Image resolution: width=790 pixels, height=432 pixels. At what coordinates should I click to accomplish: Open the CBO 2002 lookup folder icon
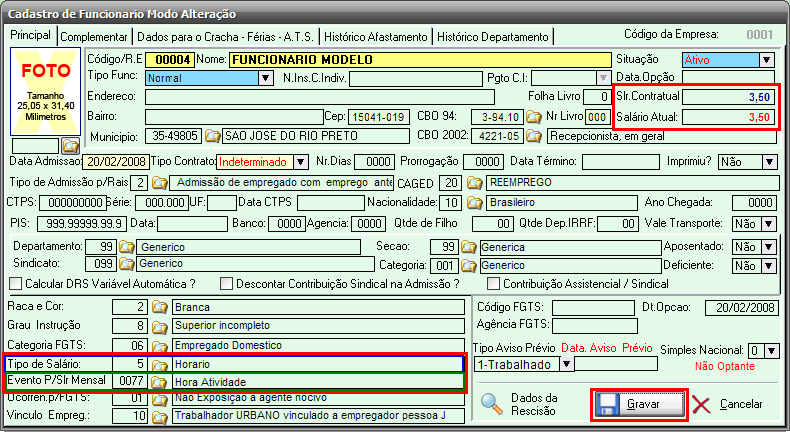pos(534,136)
